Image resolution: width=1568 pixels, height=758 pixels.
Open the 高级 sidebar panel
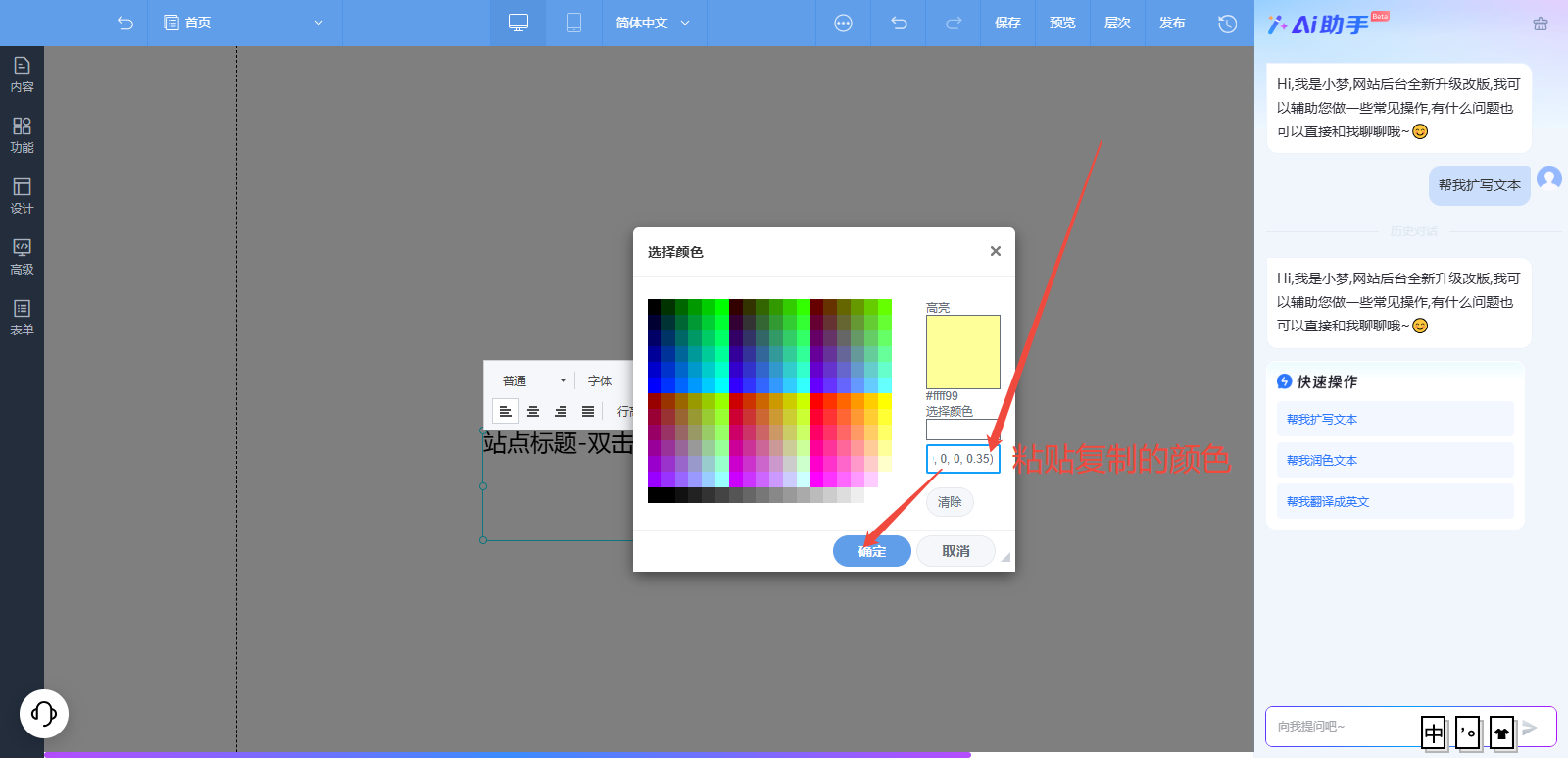(x=22, y=257)
